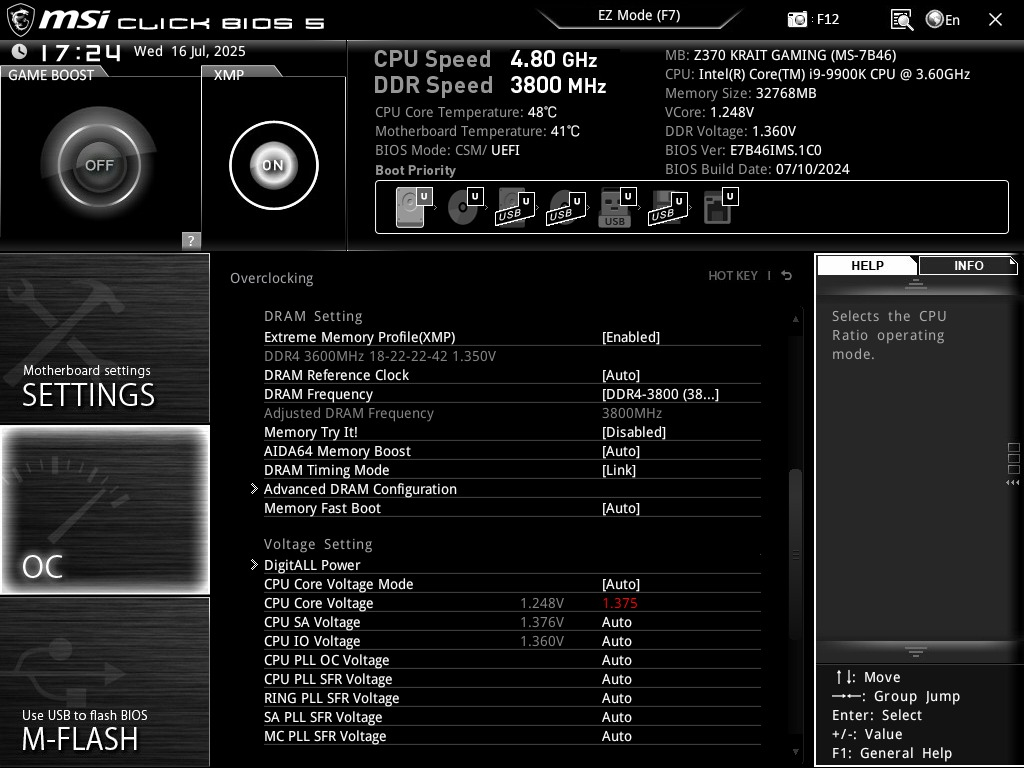Open CPU Core Voltage Mode Auto value
Viewport: 1024px width, 768px height.
pyautogui.click(x=620, y=584)
